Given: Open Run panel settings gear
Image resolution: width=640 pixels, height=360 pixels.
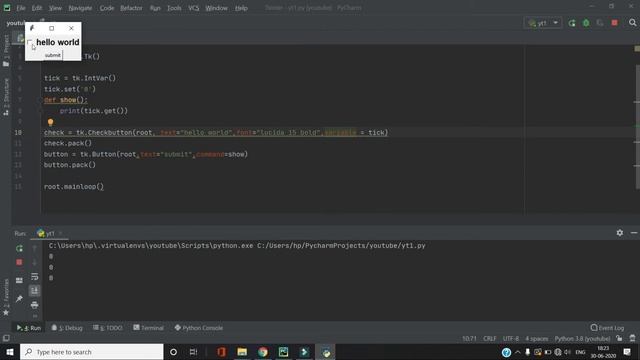Looking at the screenshot, I should click(x=620, y=233).
